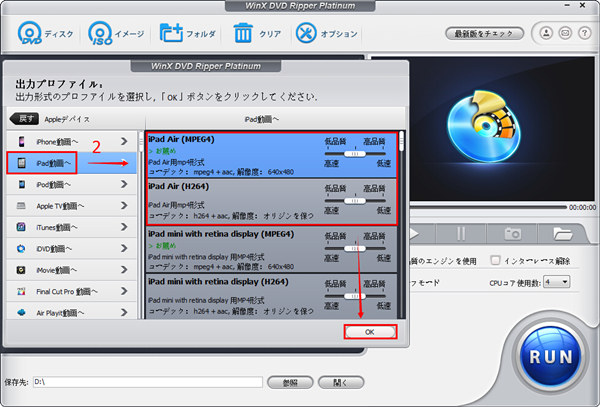Click the iPod video device icon

pyautogui.click(x=21, y=184)
